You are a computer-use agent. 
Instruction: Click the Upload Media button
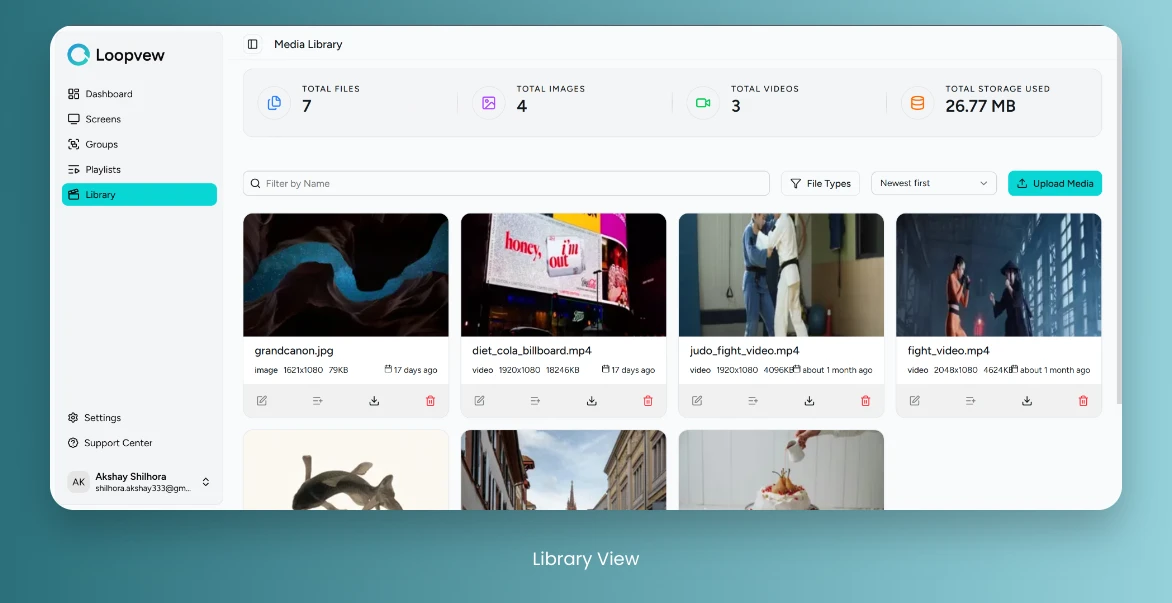1055,183
